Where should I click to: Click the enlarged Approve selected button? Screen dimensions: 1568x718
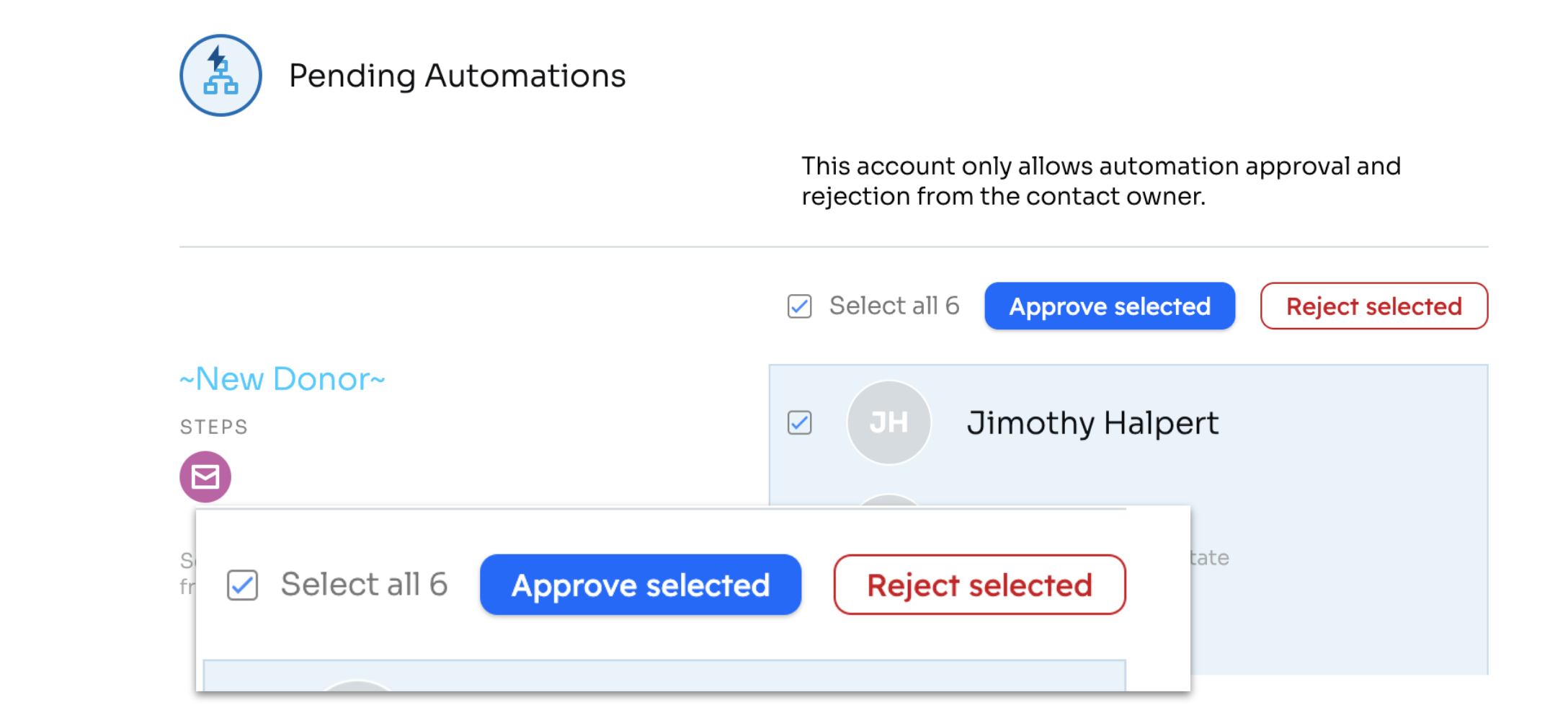[641, 585]
